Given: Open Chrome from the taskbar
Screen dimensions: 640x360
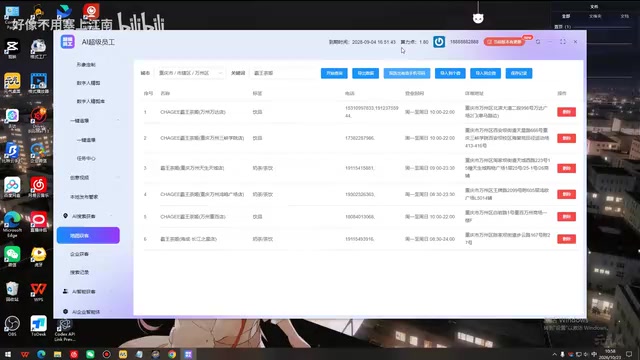Looking at the screenshot, I should point(172,354).
